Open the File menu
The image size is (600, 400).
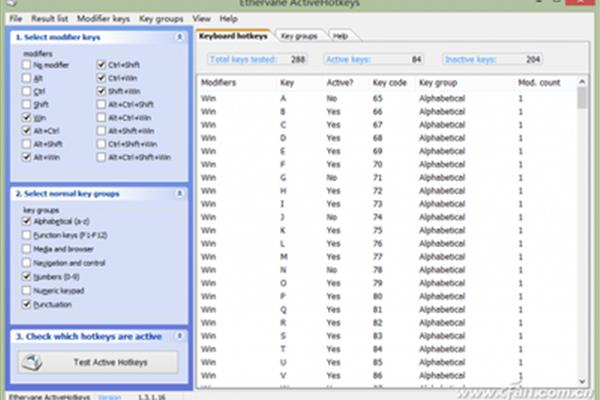16,18
